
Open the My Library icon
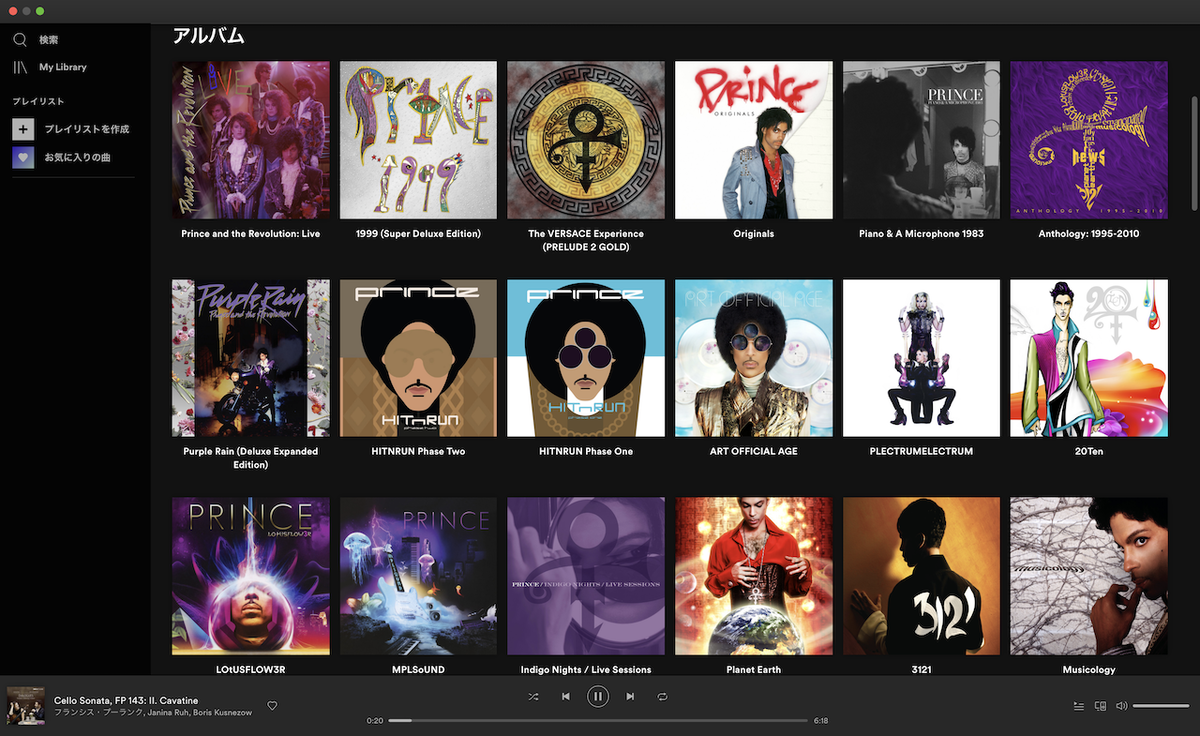click(x=20, y=67)
